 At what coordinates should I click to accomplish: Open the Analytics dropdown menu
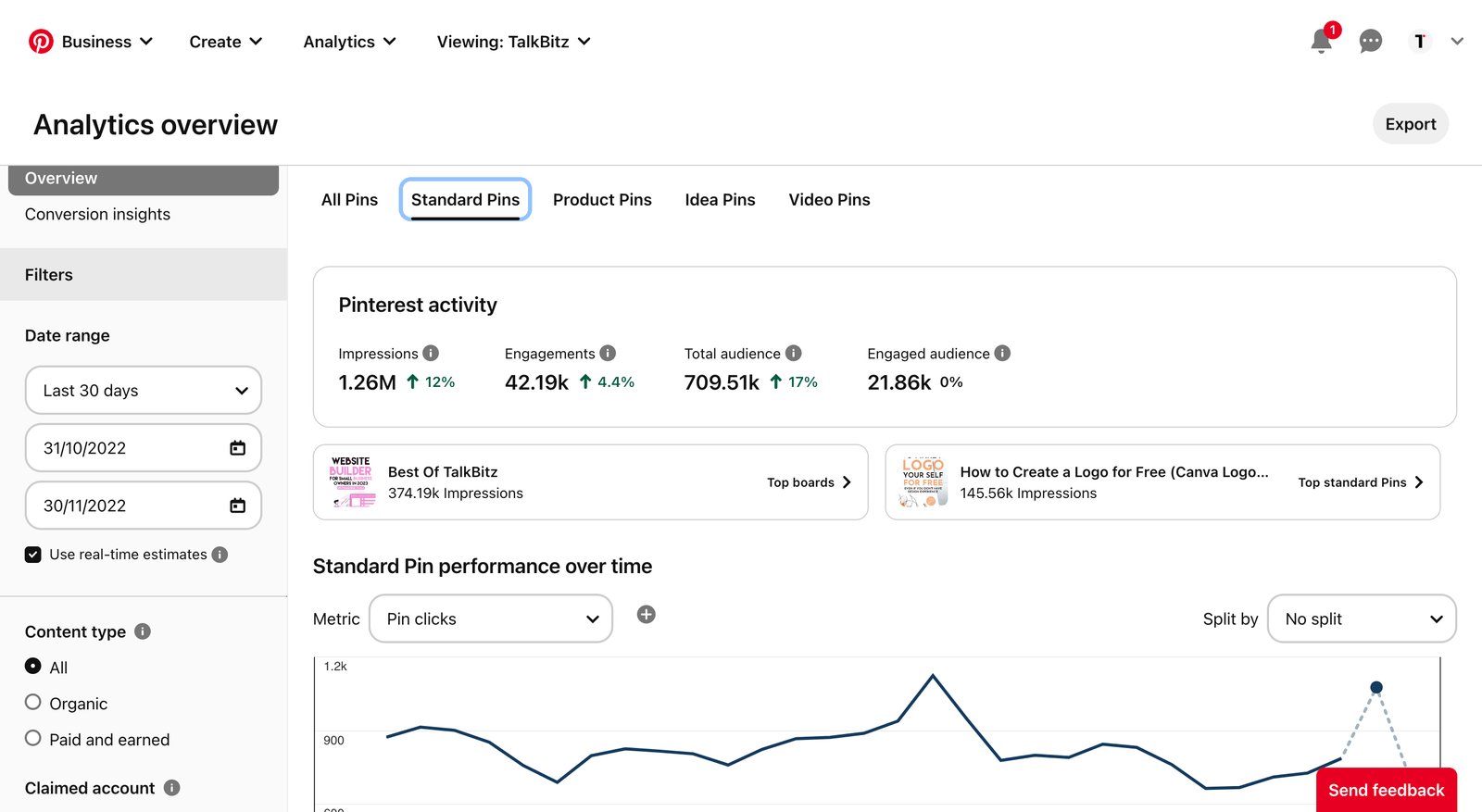[350, 42]
